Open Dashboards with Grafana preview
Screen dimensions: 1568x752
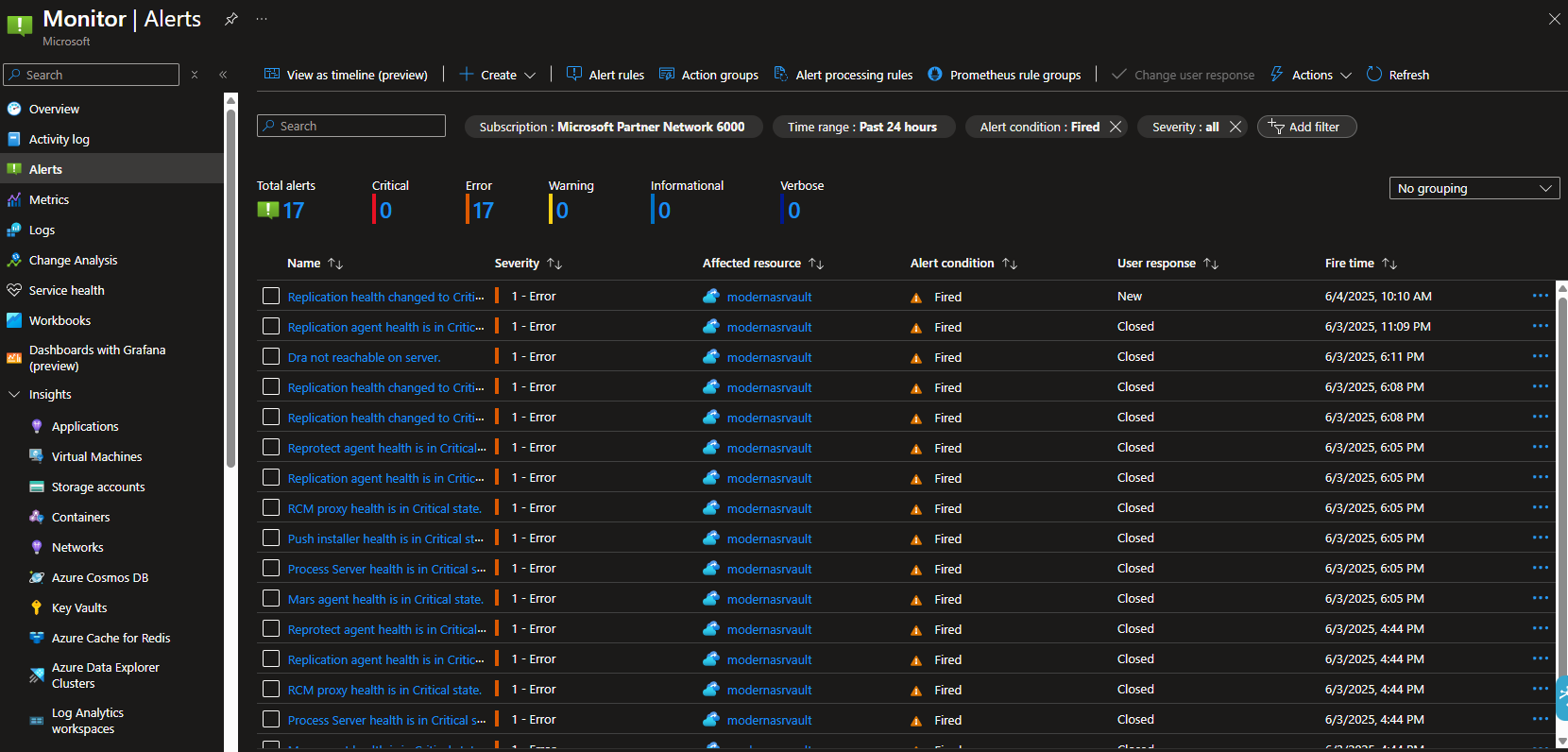click(x=97, y=357)
